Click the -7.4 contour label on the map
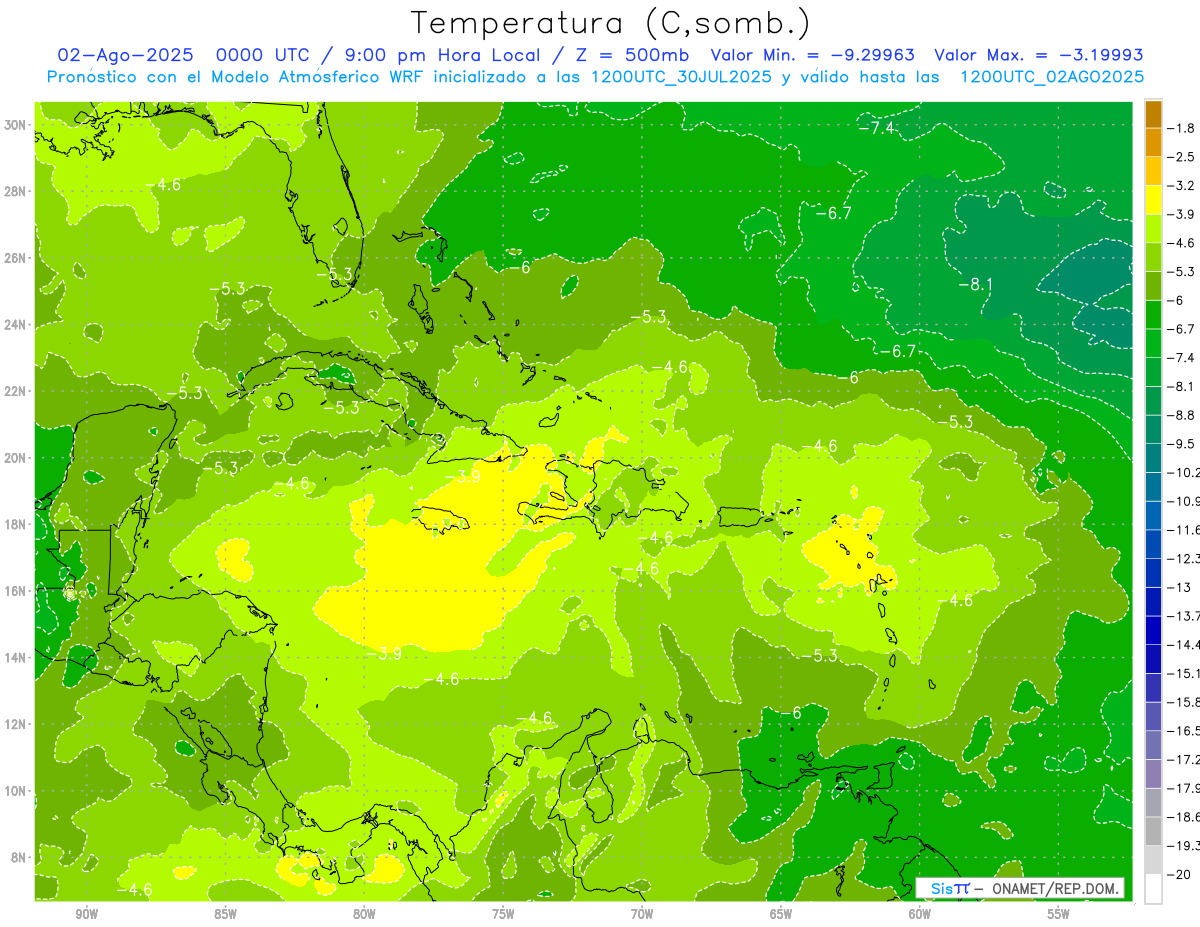Image resolution: width=1200 pixels, height=927 pixels. (876, 128)
